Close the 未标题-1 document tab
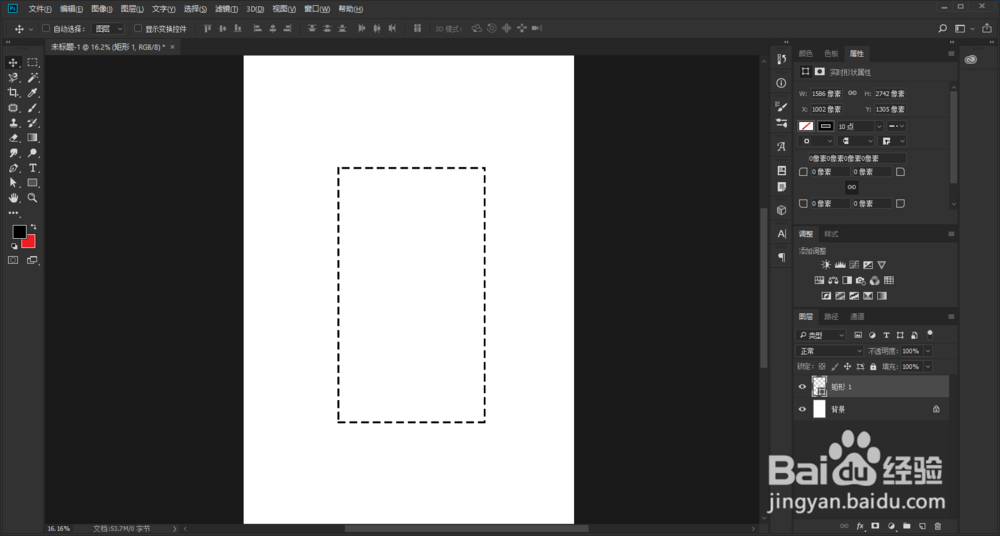Image resolution: width=1000 pixels, height=536 pixels. click(x=172, y=47)
